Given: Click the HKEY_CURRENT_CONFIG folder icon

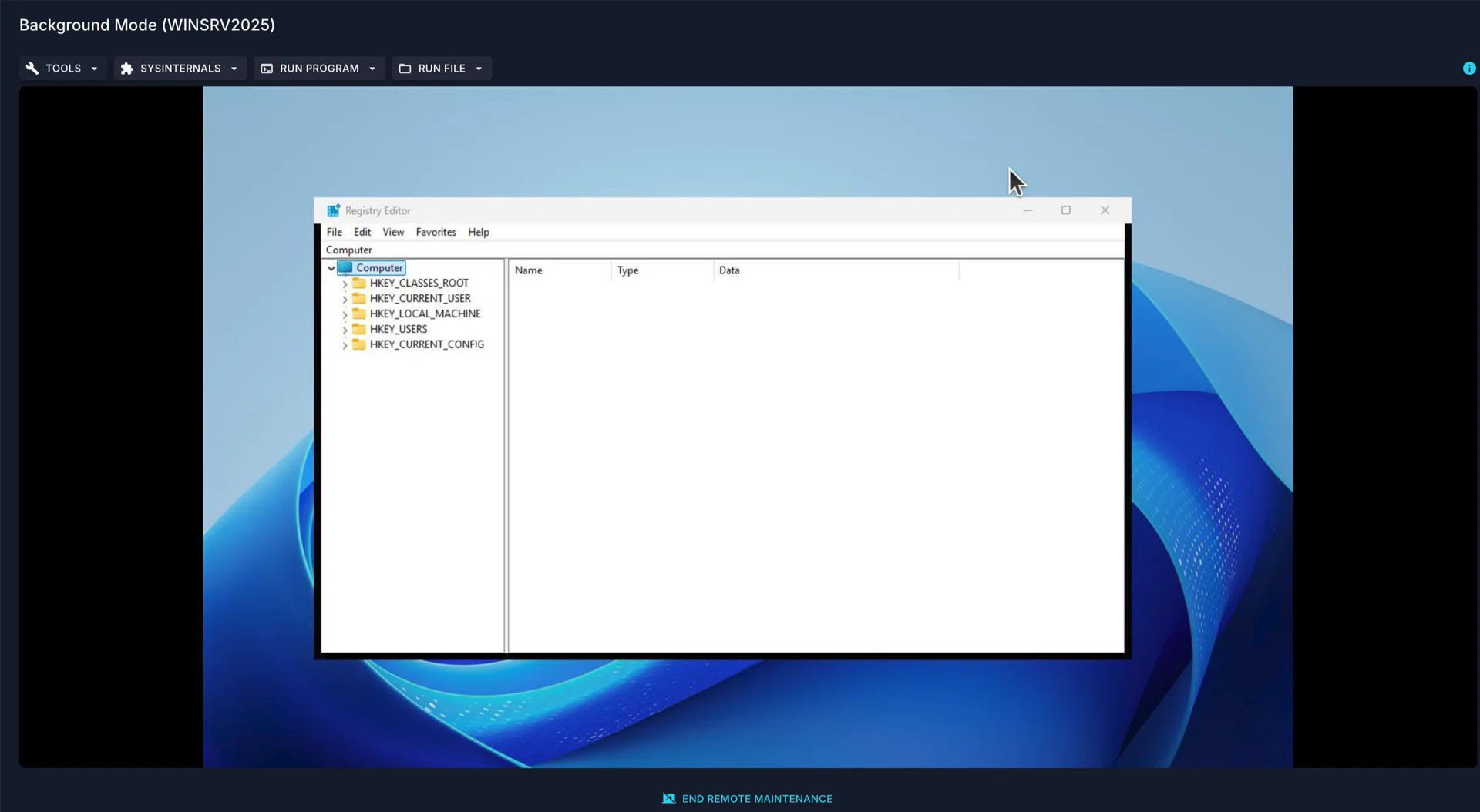Looking at the screenshot, I should pyautogui.click(x=359, y=344).
